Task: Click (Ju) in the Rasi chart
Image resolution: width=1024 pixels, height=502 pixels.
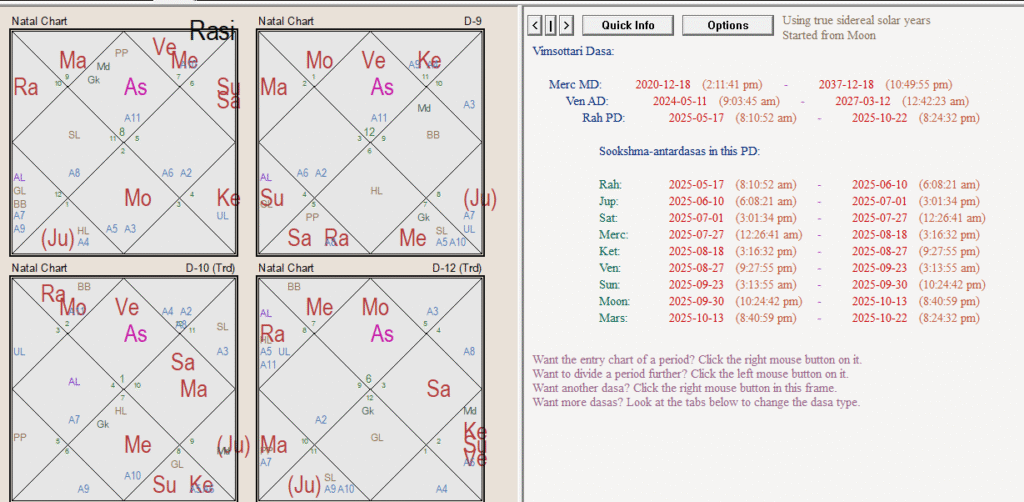Action: point(57,238)
